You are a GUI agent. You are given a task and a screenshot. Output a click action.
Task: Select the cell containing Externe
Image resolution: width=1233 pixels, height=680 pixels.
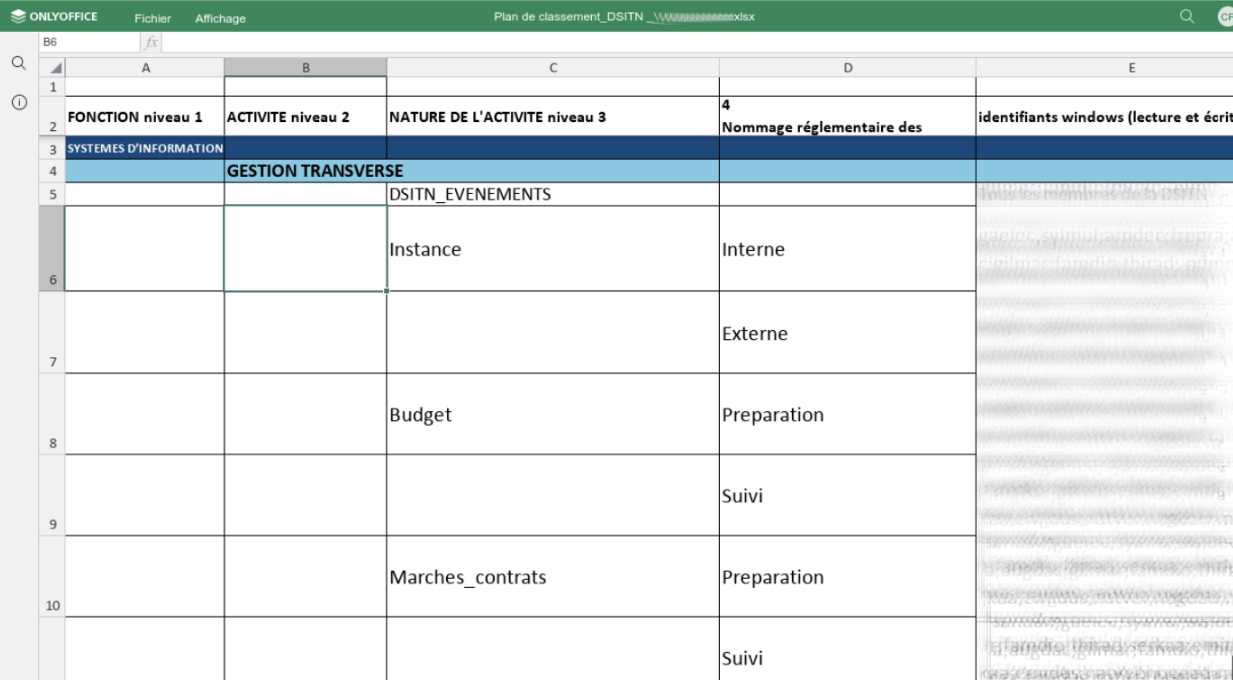coord(846,333)
